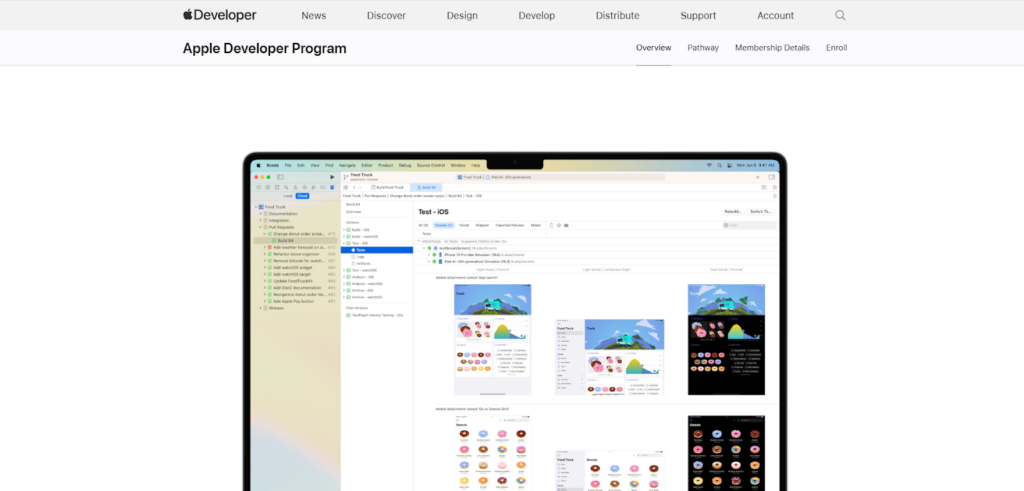
Task: Click the Filter field in the test report
Action: click(x=750, y=225)
